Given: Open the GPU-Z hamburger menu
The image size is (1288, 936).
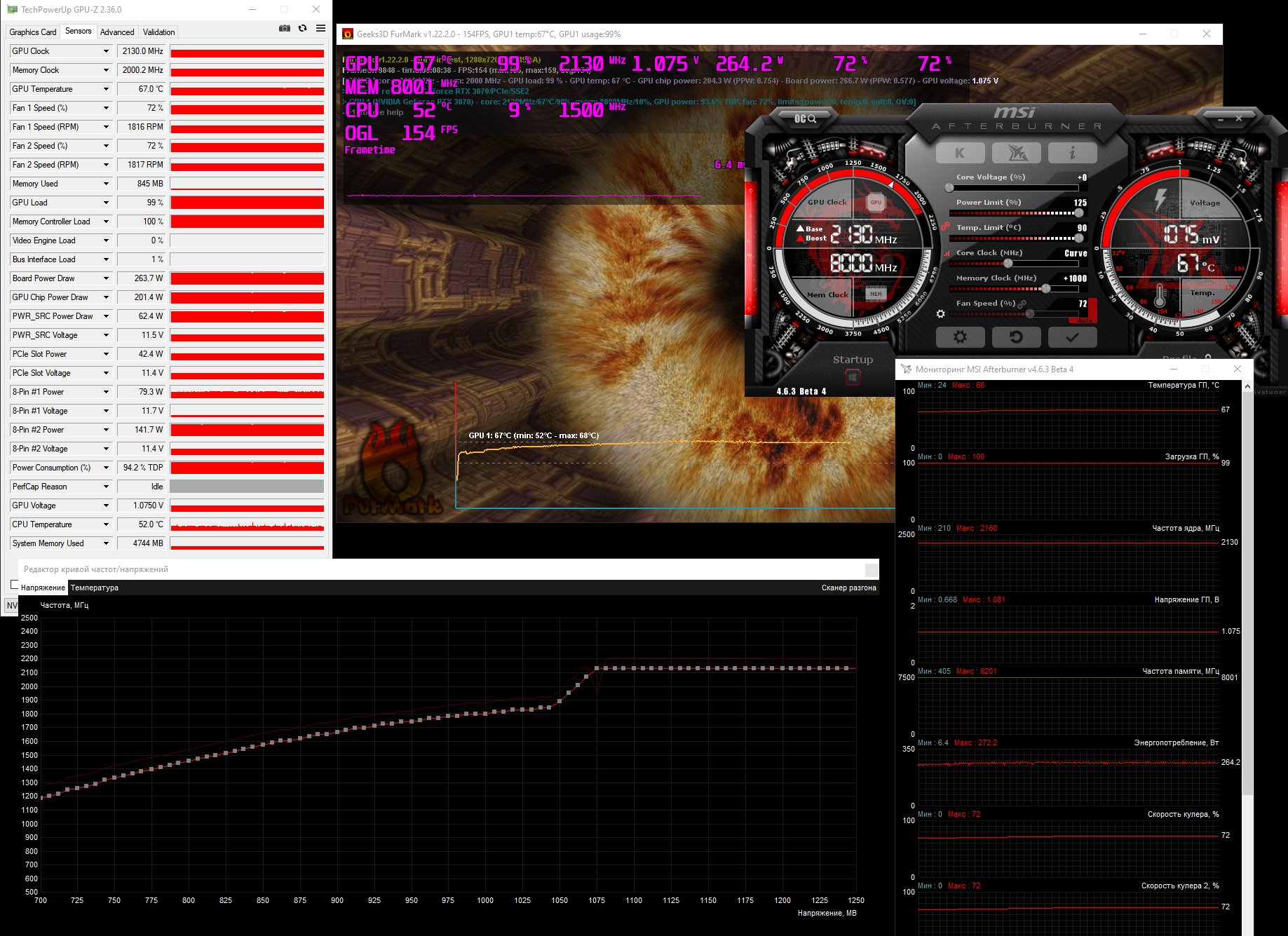Looking at the screenshot, I should pyautogui.click(x=321, y=28).
